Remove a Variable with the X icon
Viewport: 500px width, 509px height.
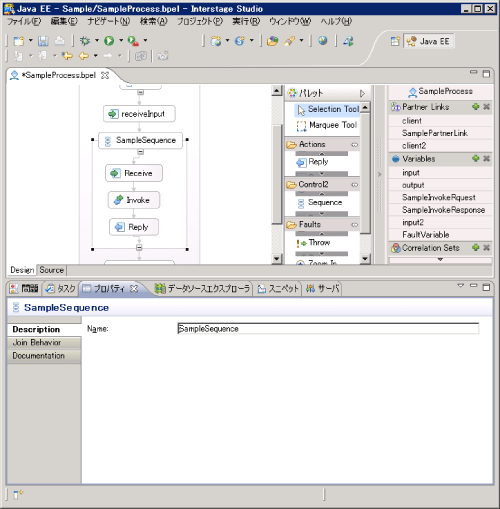point(487,158)
